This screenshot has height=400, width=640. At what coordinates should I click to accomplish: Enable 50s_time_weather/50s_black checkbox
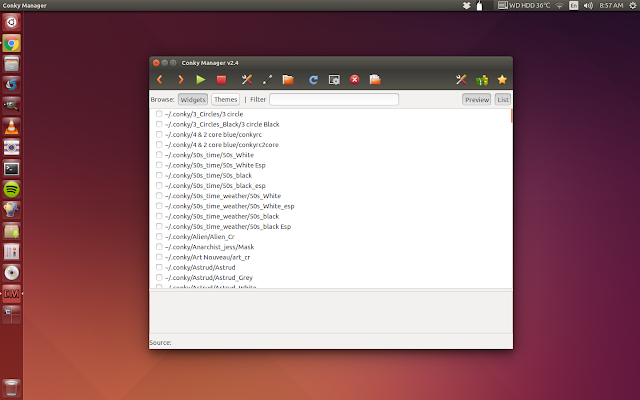(x=159, y=216)
